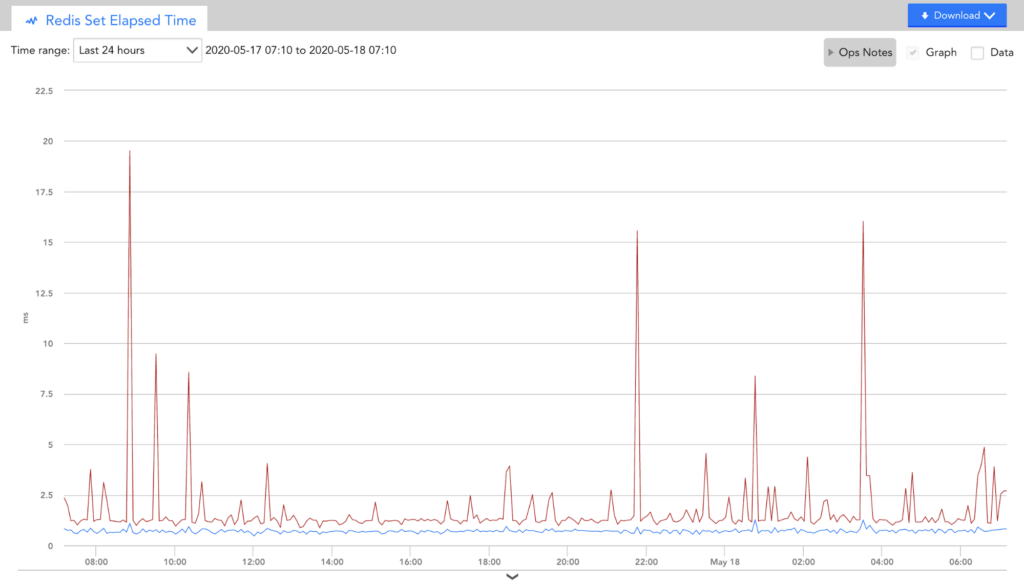Image resolution: width=1024 pixels, height=585 pixels.
Task: Open the Ops Notes panel
Action: click(x=859, y=52)
